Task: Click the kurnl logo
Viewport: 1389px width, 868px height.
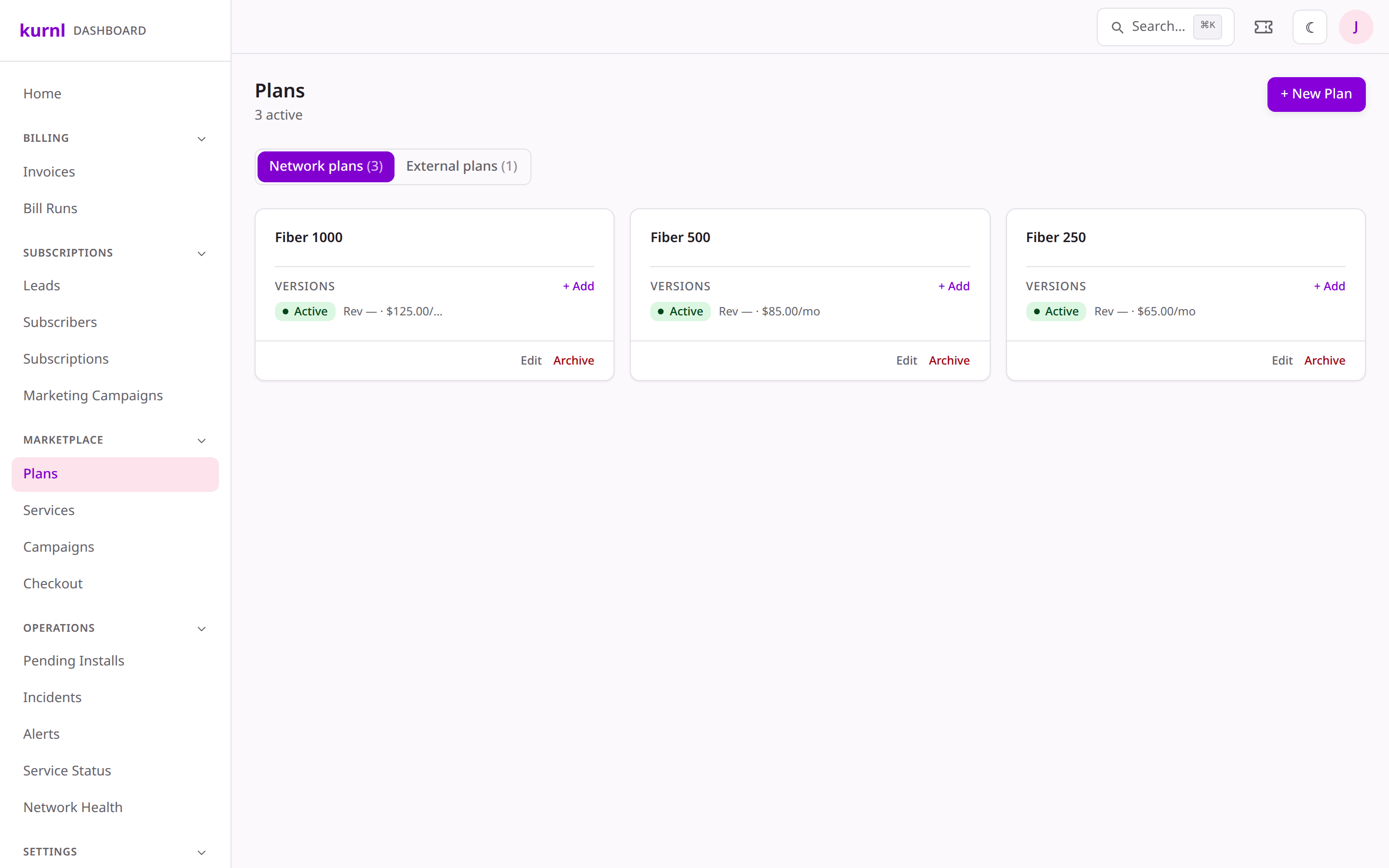Action: [x=42, y=30]
